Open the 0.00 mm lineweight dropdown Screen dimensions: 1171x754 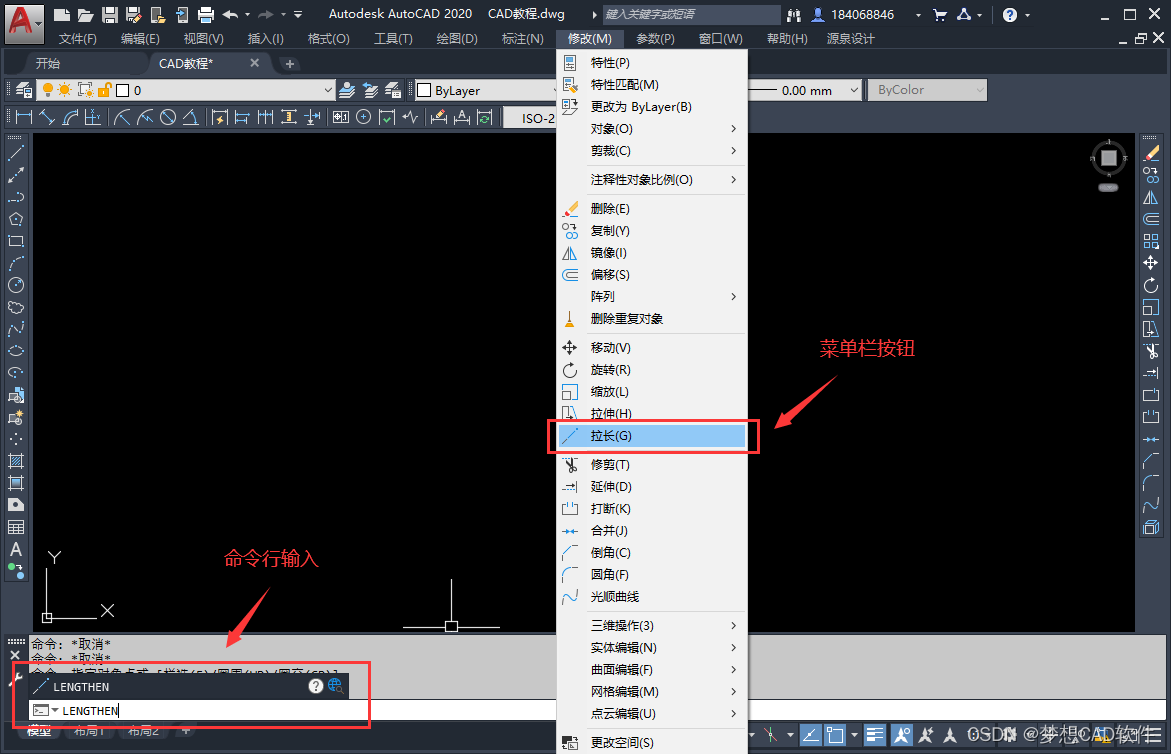coord(854,90)
